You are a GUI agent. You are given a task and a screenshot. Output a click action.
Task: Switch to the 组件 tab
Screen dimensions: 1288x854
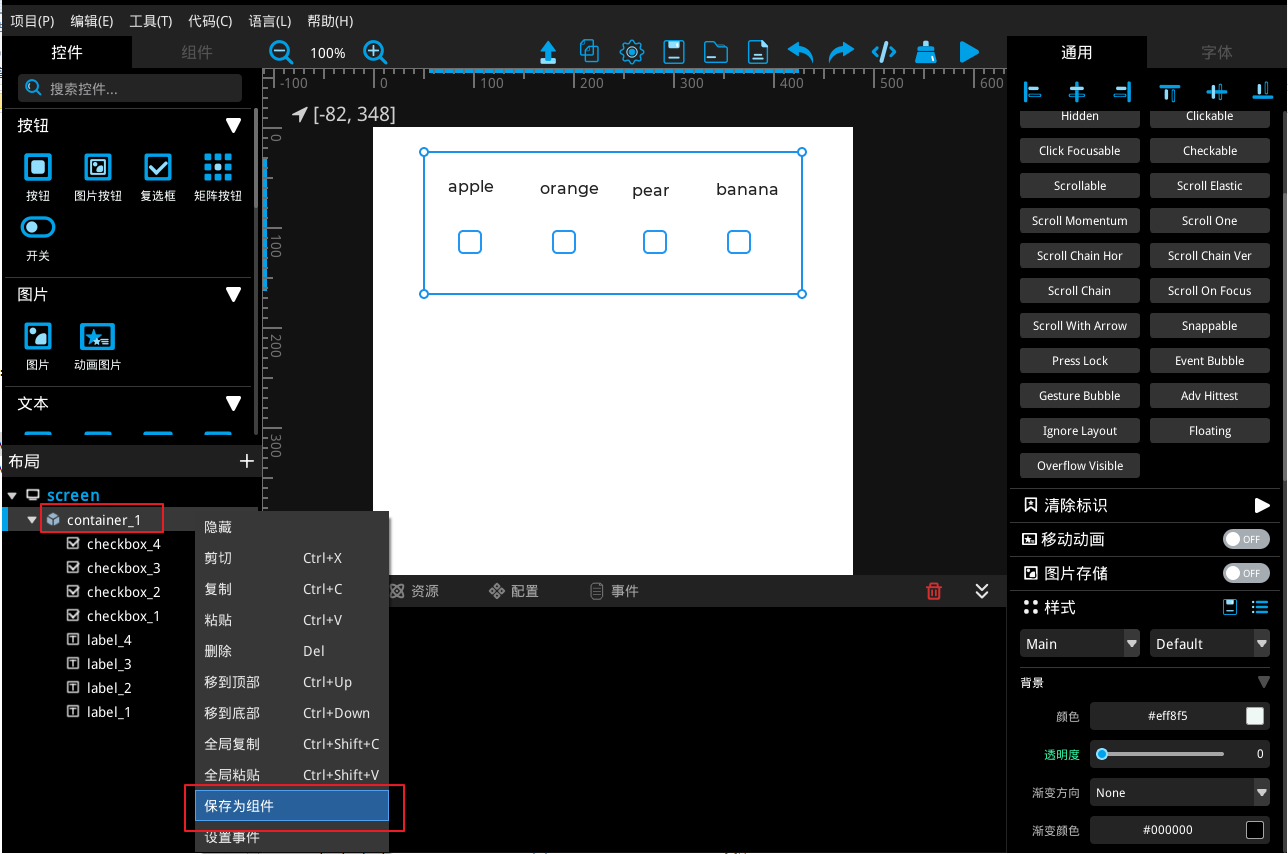click(x=197, y=52)
